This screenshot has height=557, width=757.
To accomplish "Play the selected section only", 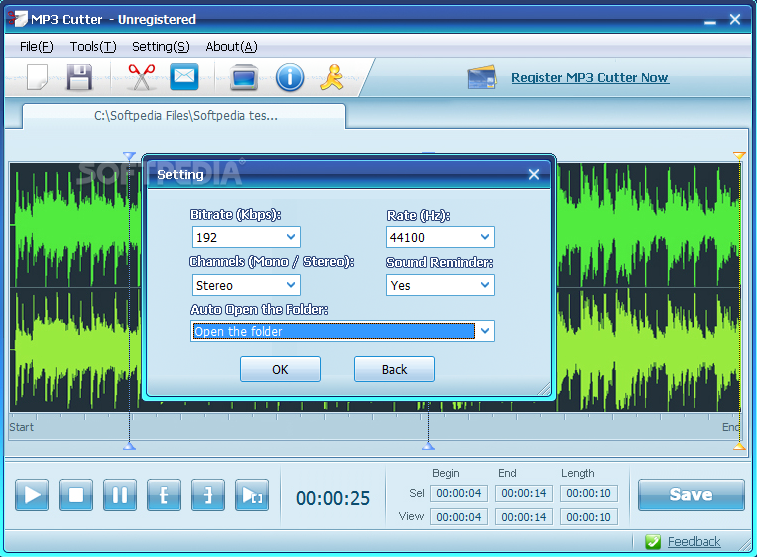I will (252, 495).
